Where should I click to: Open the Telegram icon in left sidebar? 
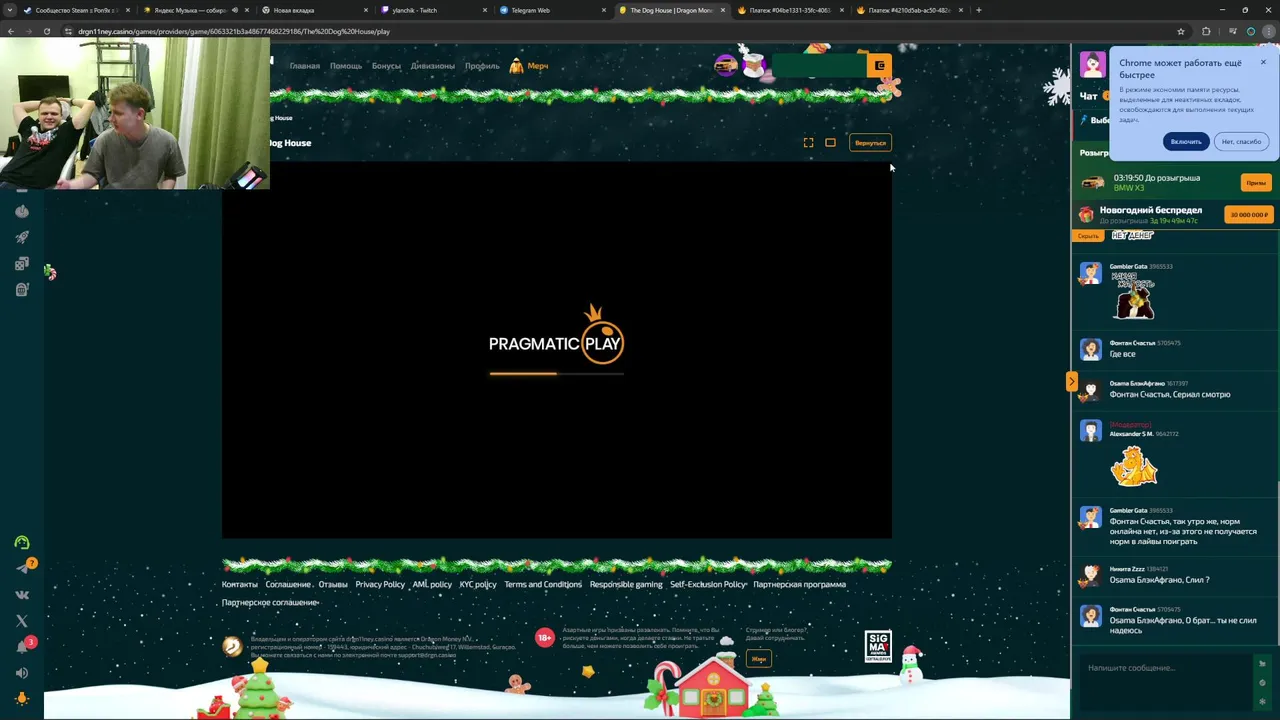(x=22, y=568)
